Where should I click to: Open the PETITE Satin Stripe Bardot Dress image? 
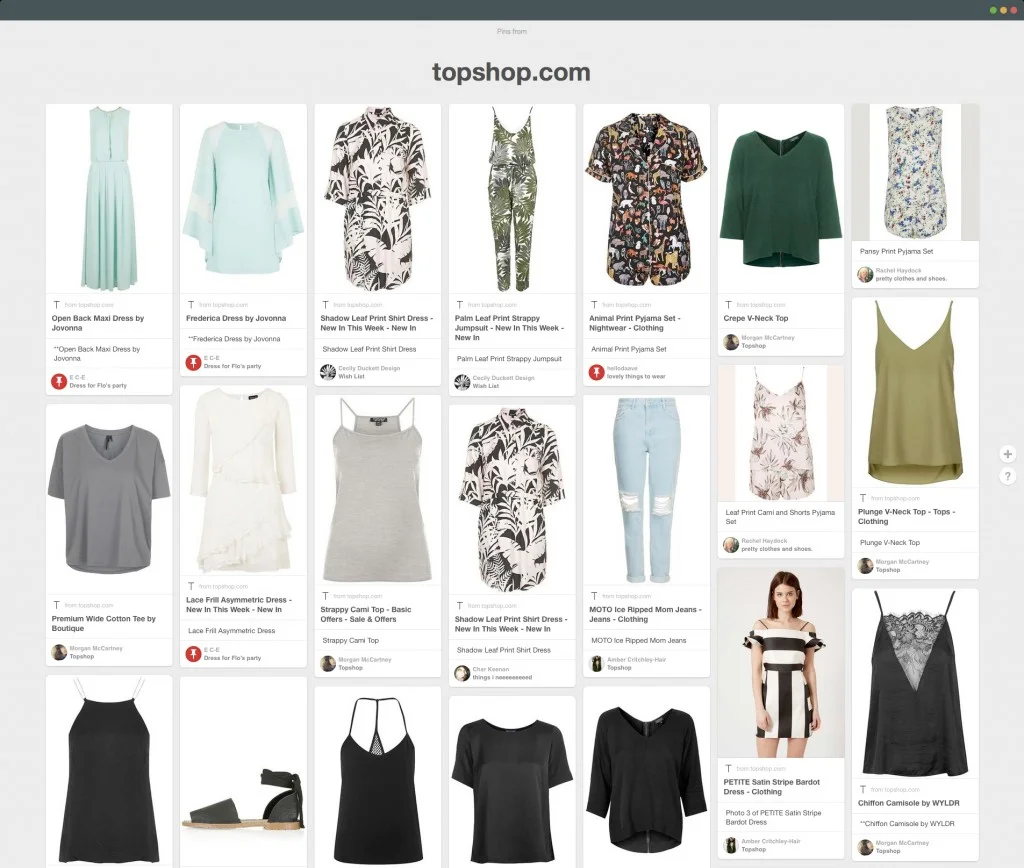coord(780,662)
